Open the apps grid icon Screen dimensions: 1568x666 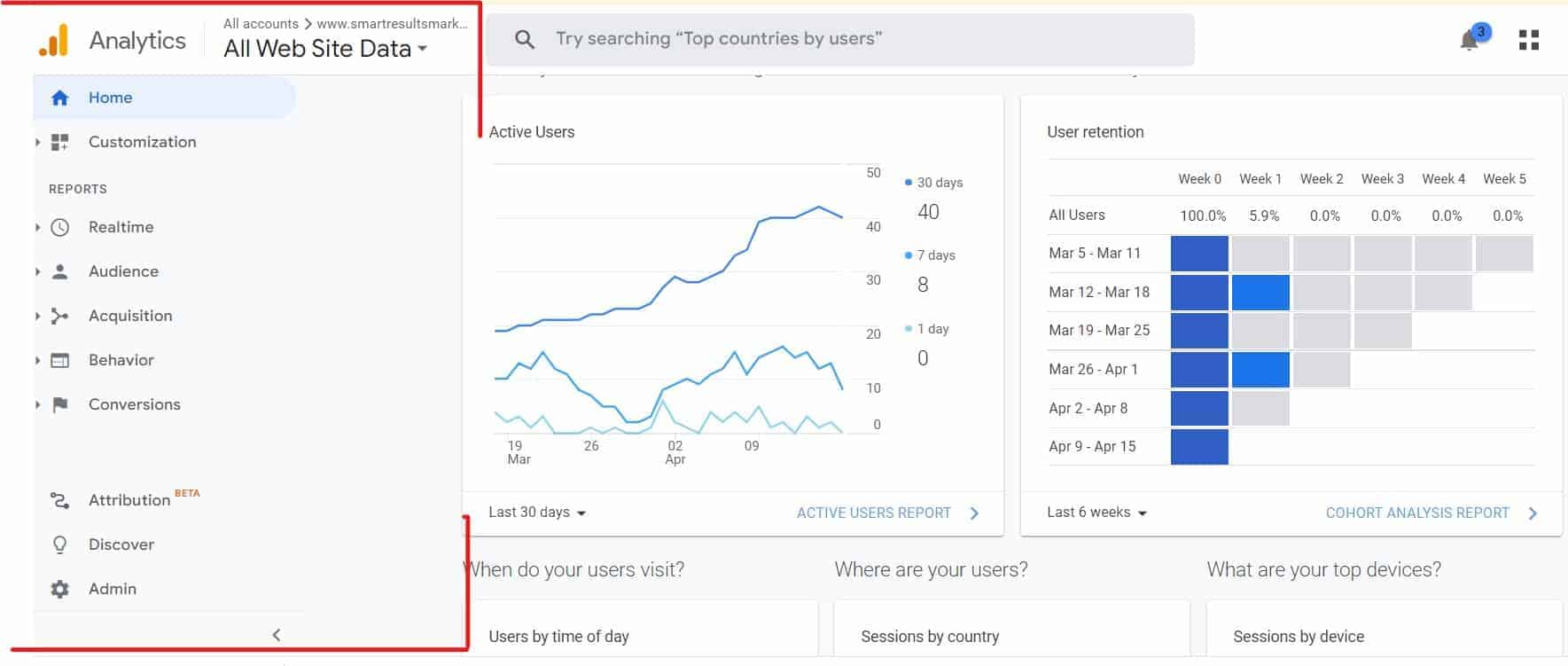pos(1529,40)
